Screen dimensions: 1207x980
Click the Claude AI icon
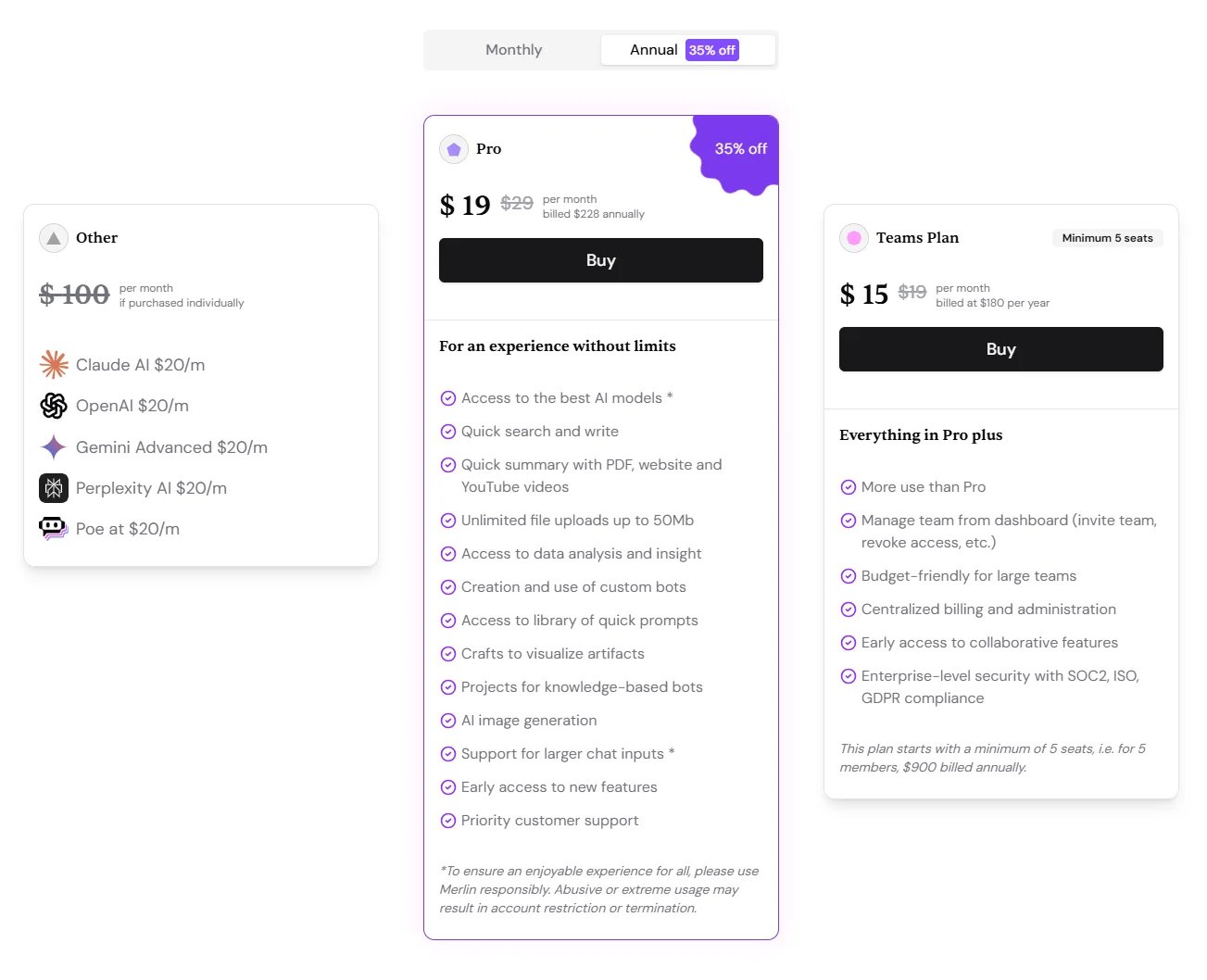pos(54,364)
